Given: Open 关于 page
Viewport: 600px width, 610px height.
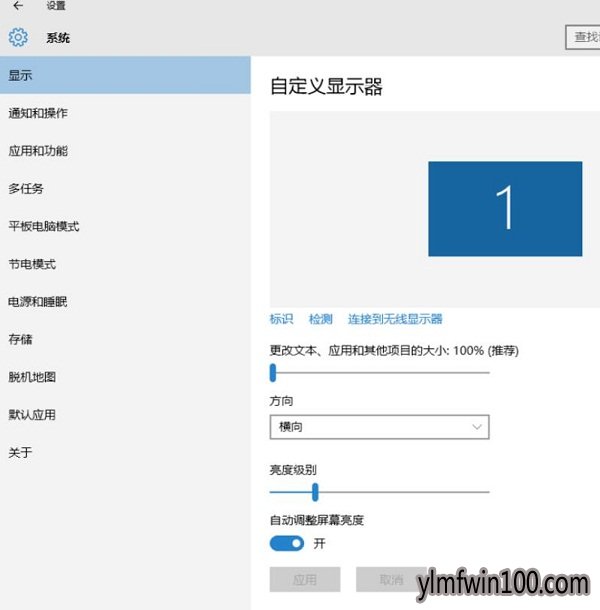Looking at the screenshot, I should point(125,452).
